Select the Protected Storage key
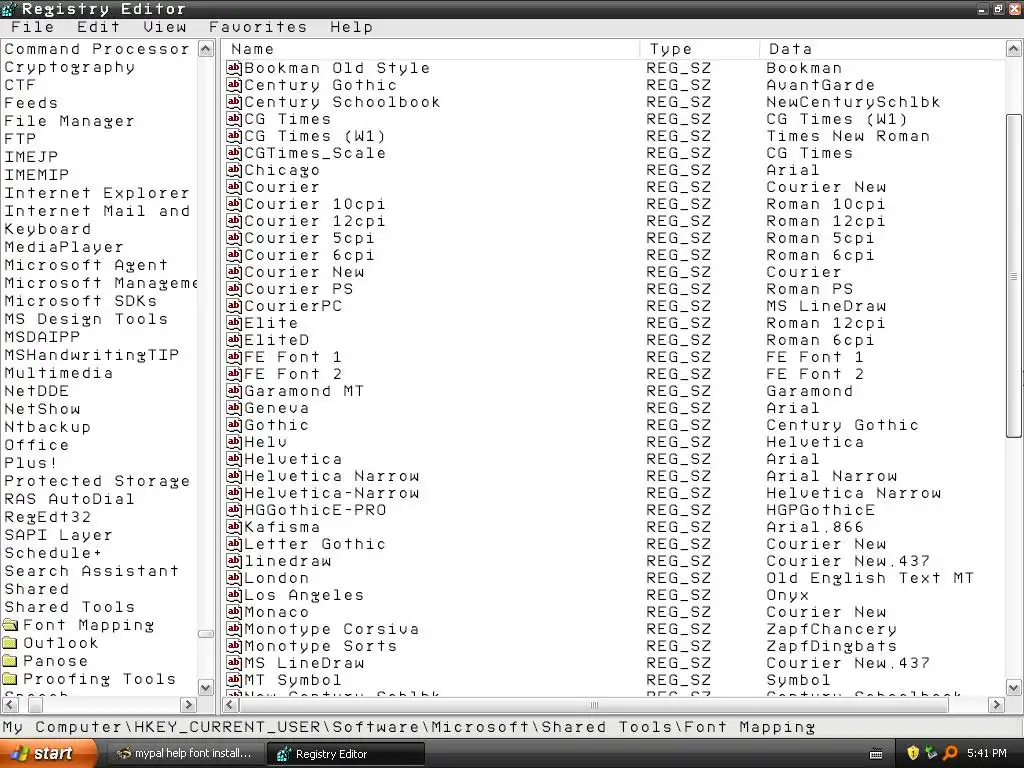This screenshot has width=1024, height=768. (x=97, y=481)
